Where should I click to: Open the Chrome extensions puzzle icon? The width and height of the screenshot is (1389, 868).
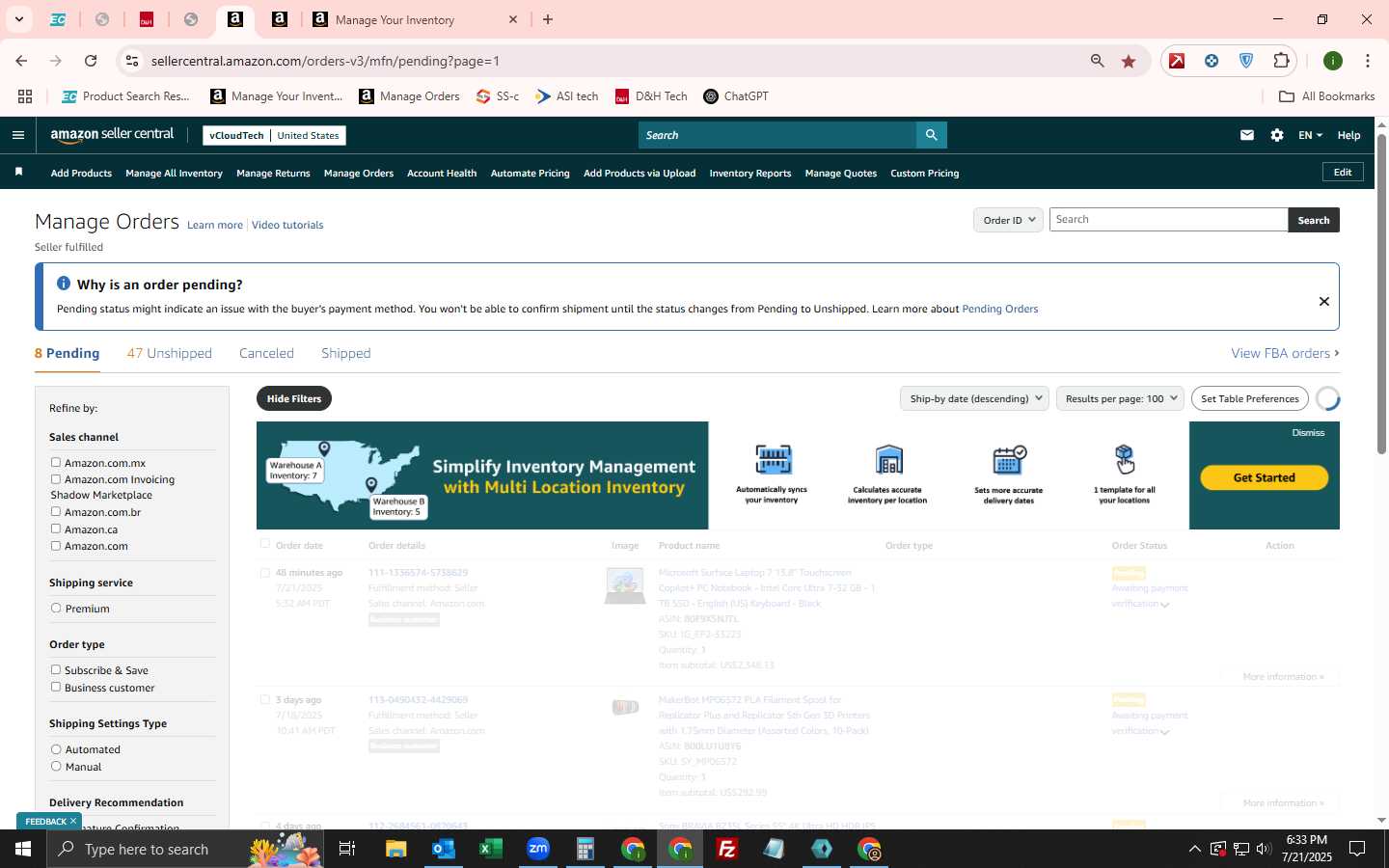coord(1281,61)
